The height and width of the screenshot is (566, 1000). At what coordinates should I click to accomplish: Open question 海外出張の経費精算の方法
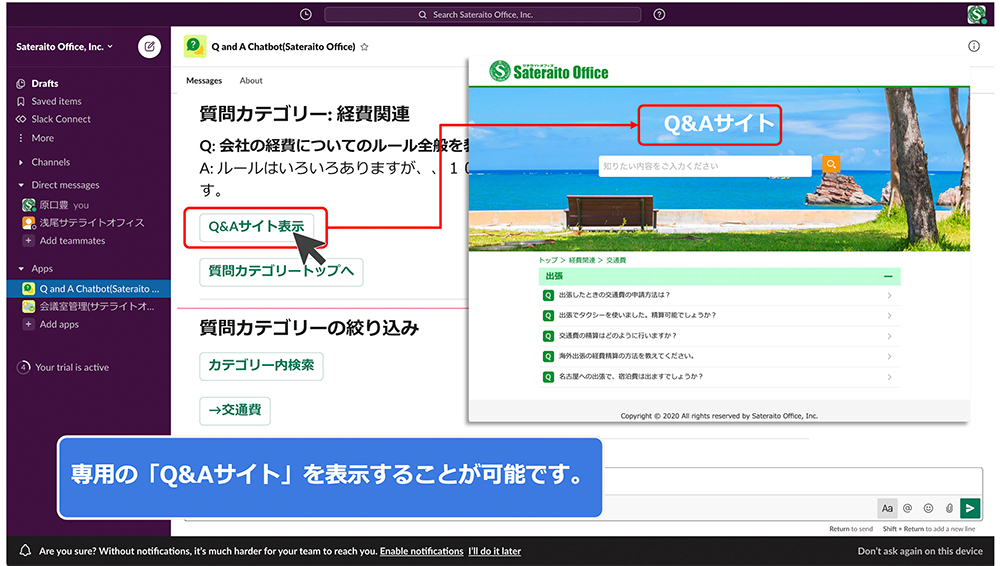(719, 356)
